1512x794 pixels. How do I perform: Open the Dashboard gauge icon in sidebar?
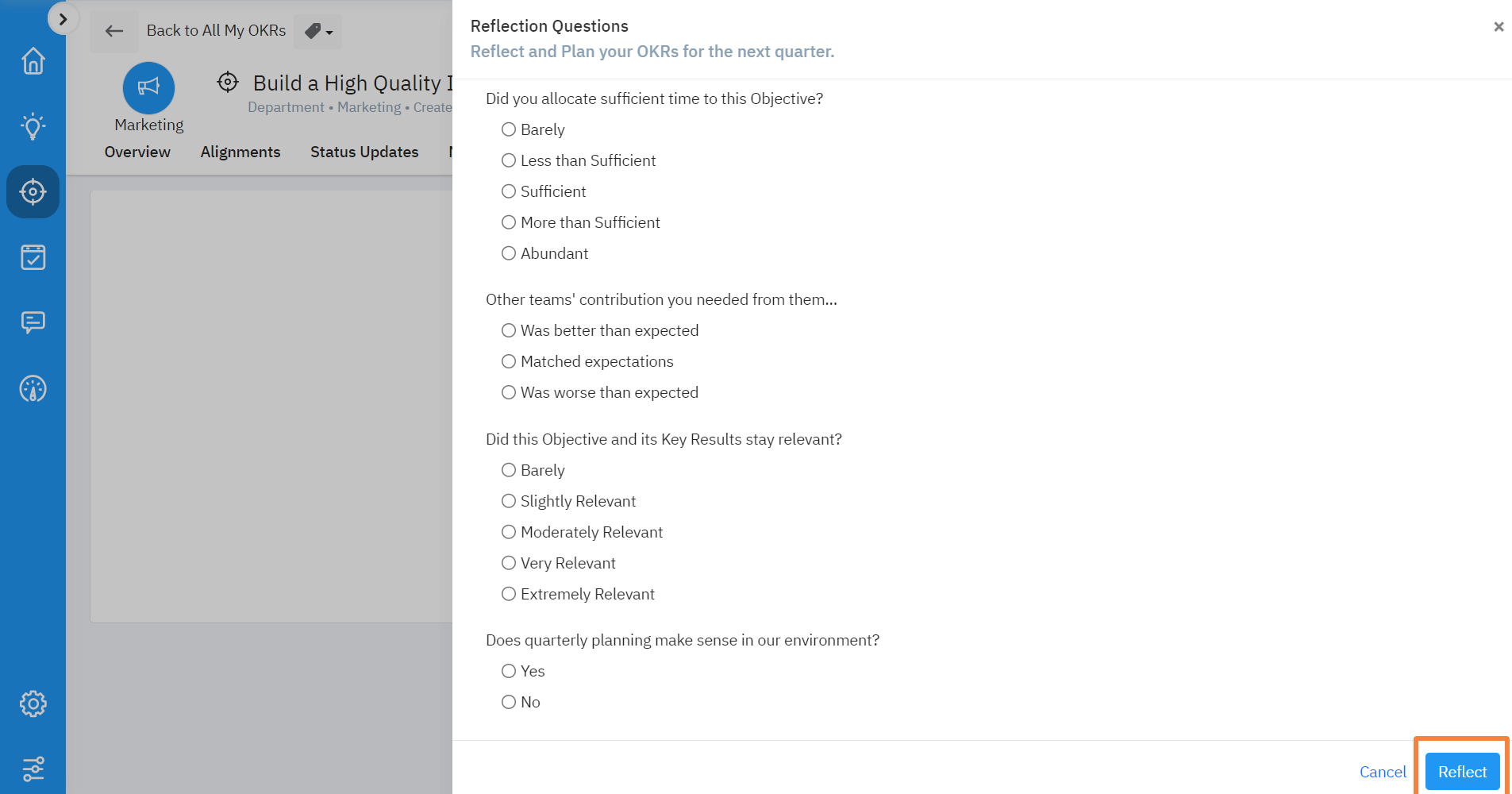coord(33,389)
